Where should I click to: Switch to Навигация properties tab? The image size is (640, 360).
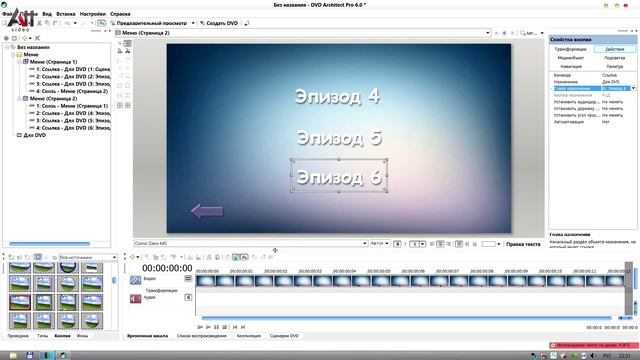[x=571, y=66]
